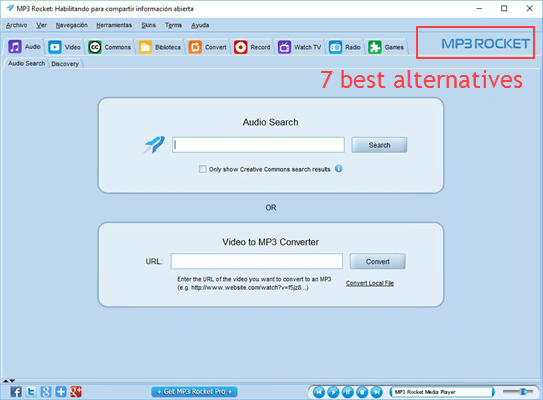Click the Facebook share icon
The image size is (543, 400).
pos(16,392)
